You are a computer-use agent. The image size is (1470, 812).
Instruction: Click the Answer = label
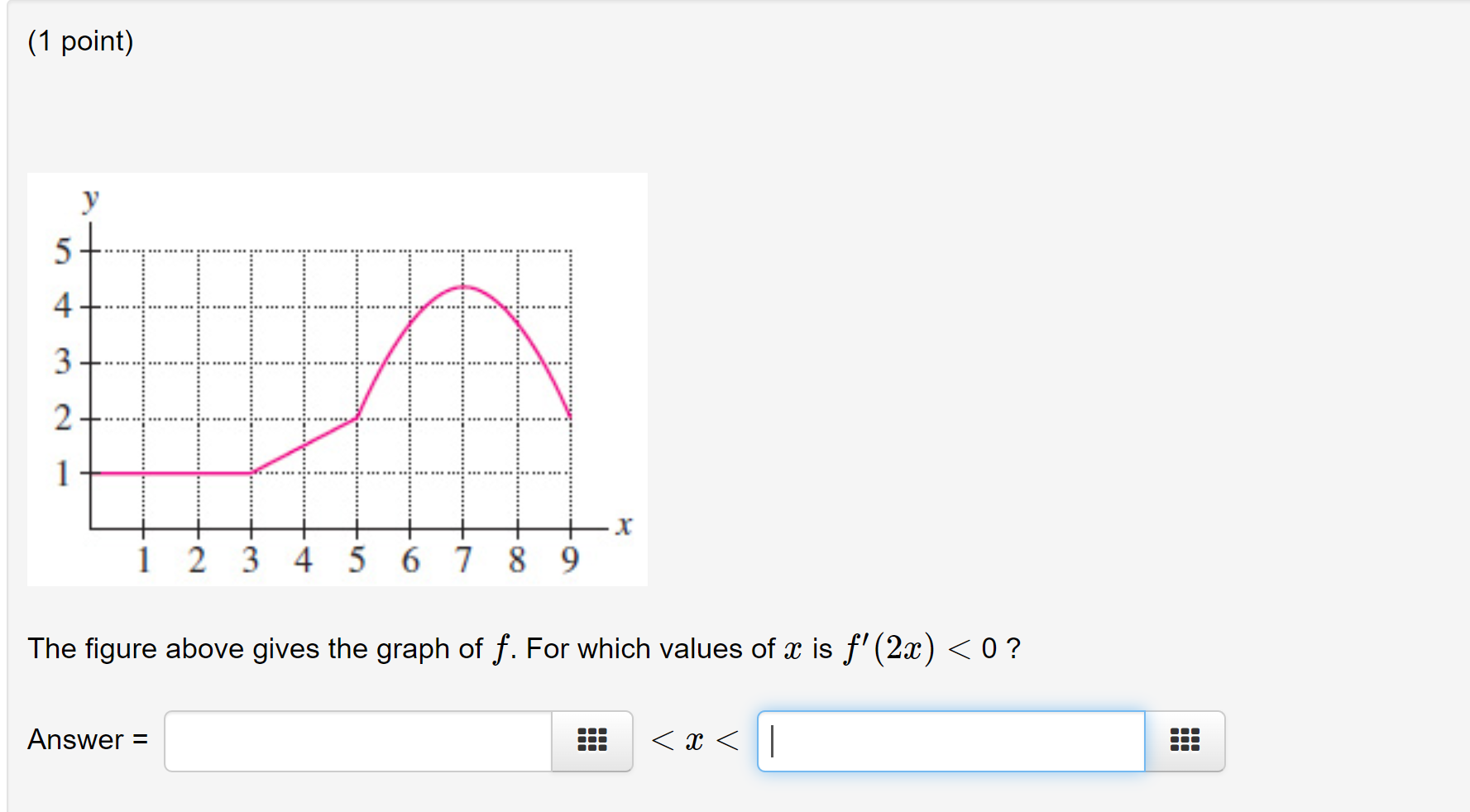pos(86,739)
